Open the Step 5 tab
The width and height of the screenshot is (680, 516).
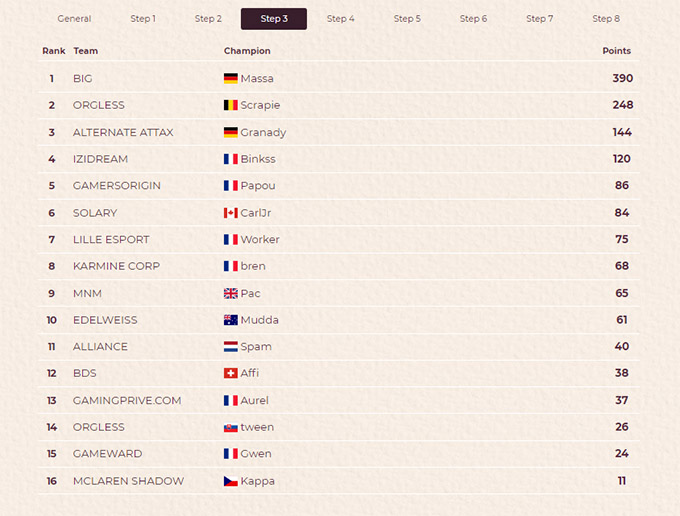[407, 19]
